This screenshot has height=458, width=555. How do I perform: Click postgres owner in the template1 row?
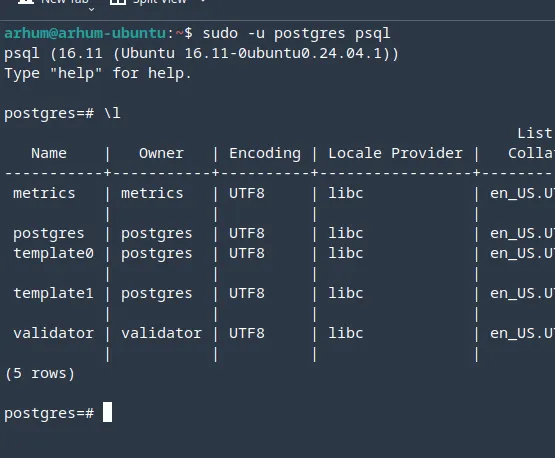[x=157, y=294]
